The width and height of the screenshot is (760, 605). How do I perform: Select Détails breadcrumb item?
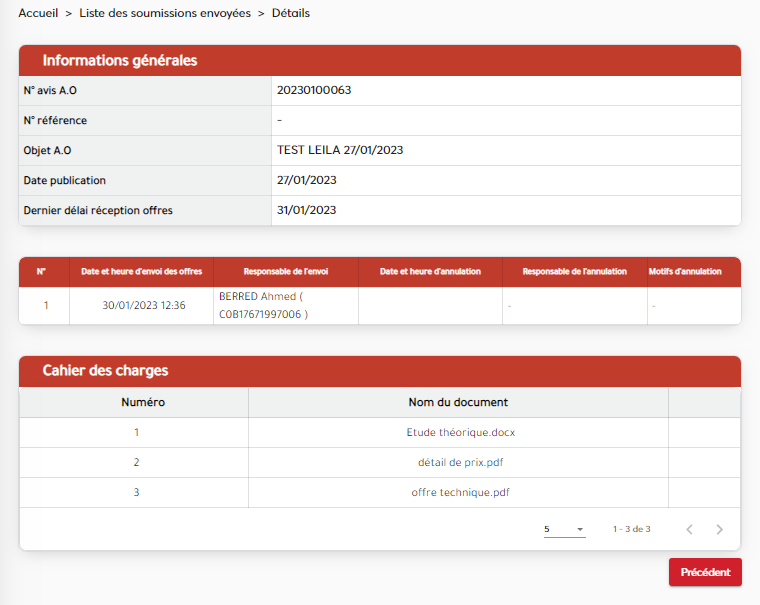291,14
